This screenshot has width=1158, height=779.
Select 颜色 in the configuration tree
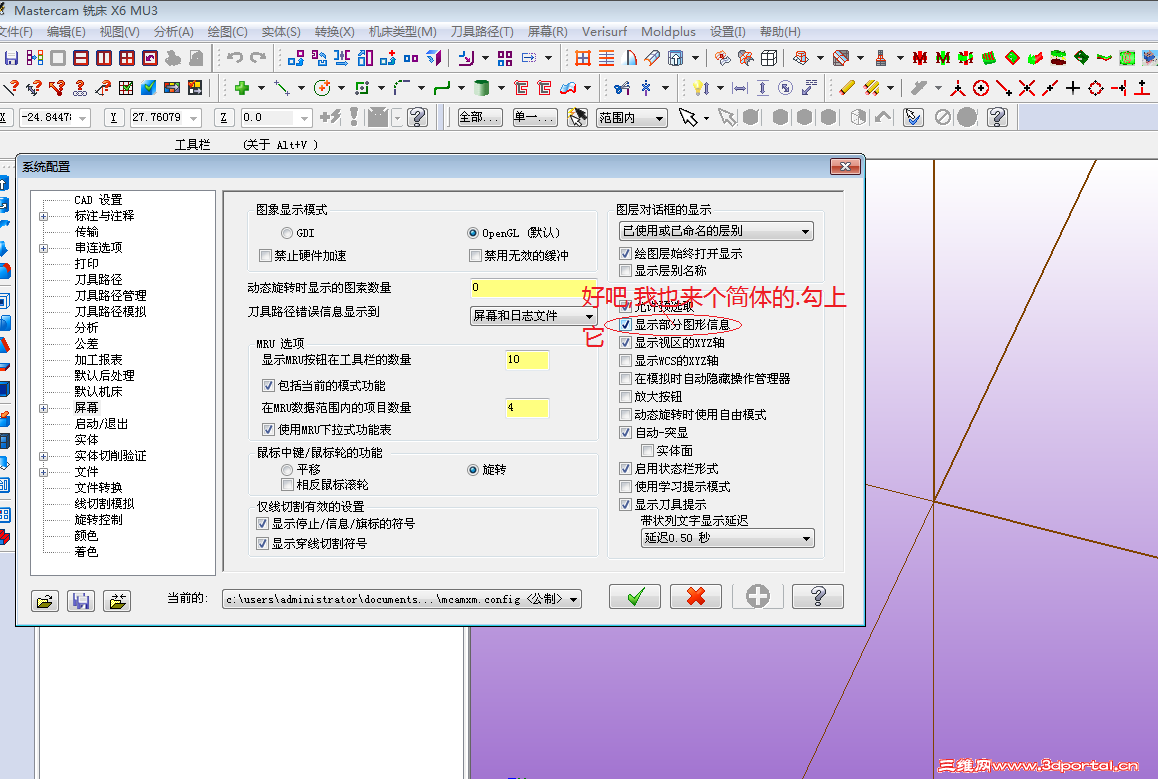(x=86, y=536)
